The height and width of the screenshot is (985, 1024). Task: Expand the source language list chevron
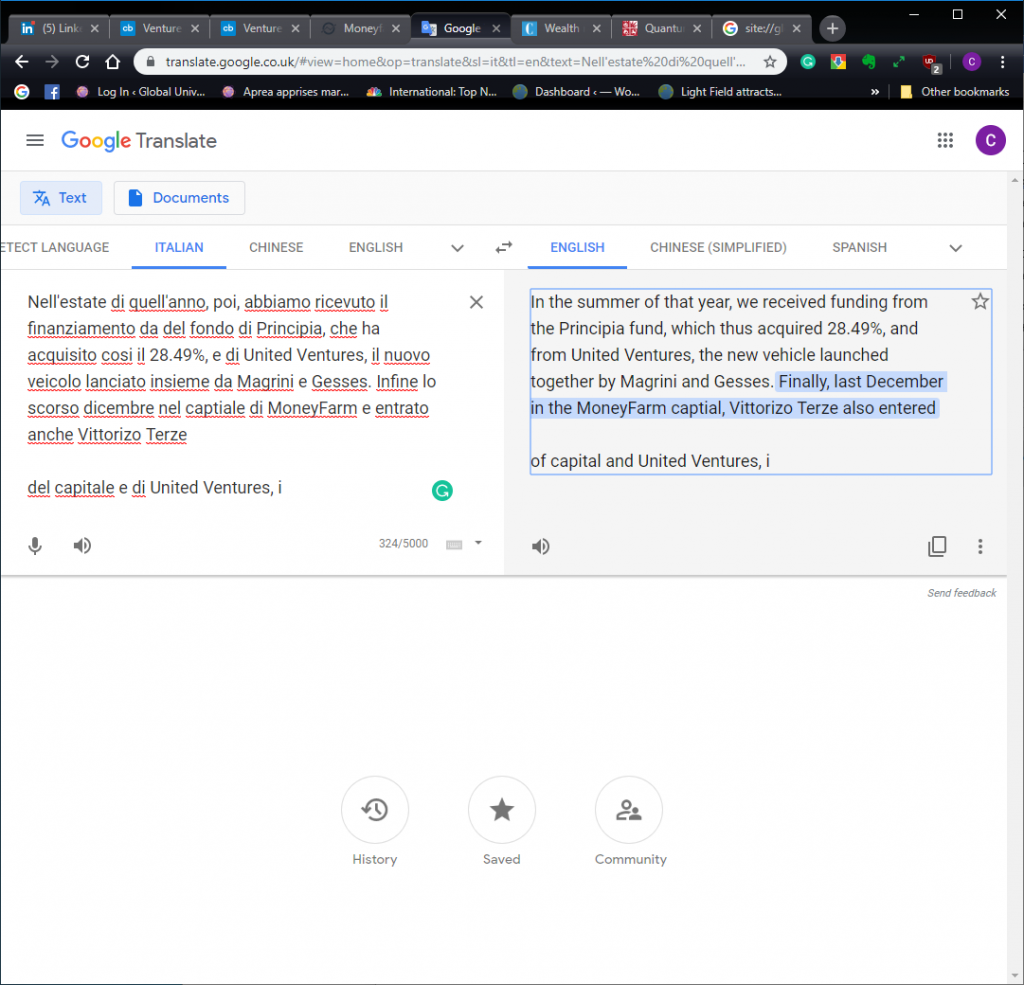click(457, 248)
